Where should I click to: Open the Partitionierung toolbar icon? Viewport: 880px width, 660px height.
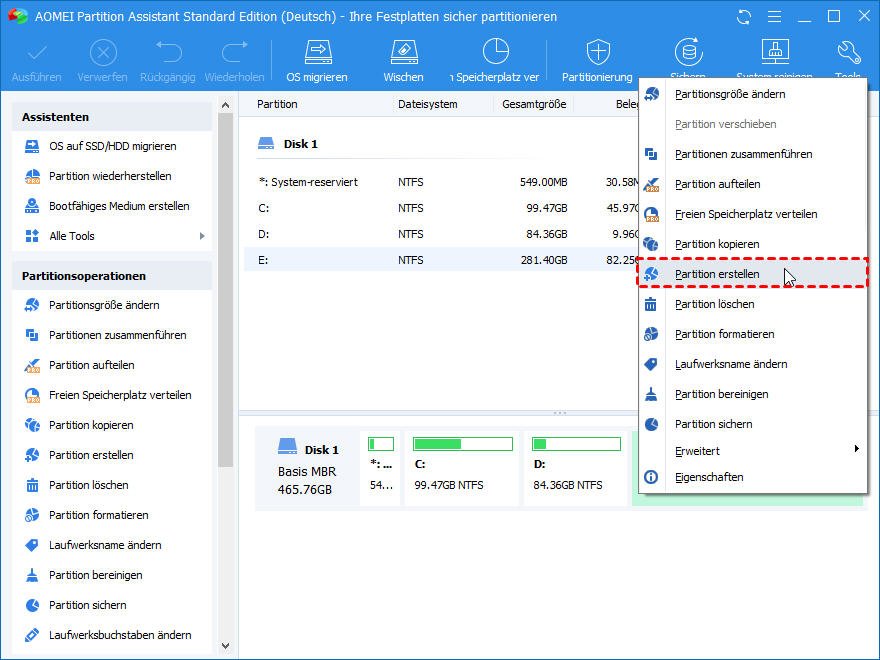[x=597, y=52]
